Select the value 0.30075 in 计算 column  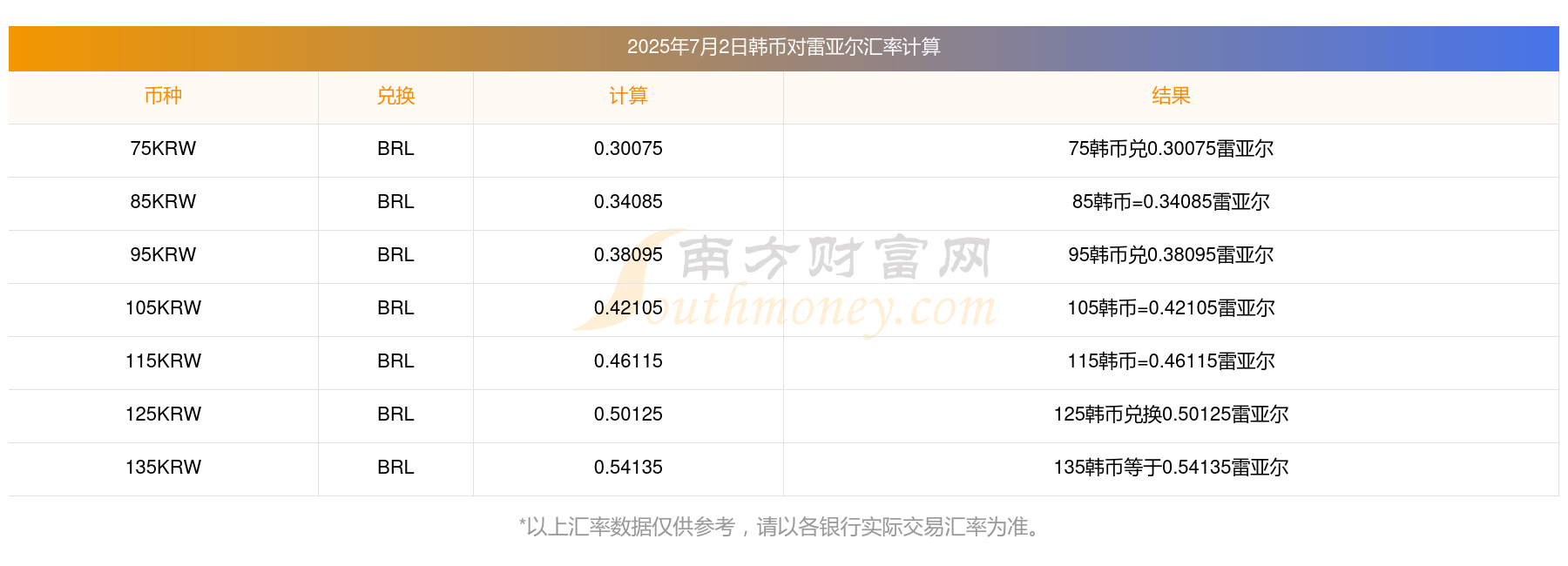628,149
